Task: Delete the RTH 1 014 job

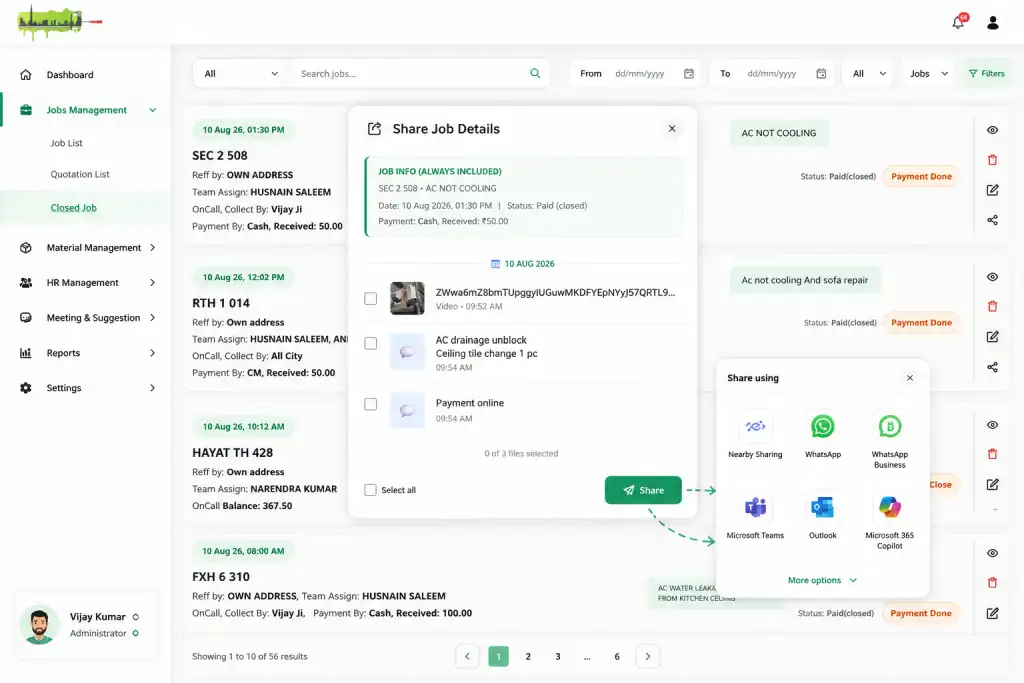Action: pyautogui.click(x=992, y=306)
